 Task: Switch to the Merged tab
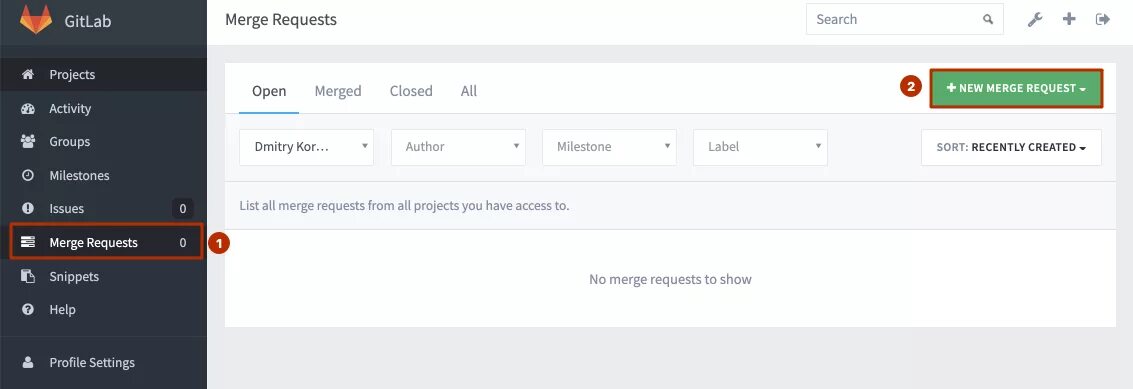[x=338, y=91]
